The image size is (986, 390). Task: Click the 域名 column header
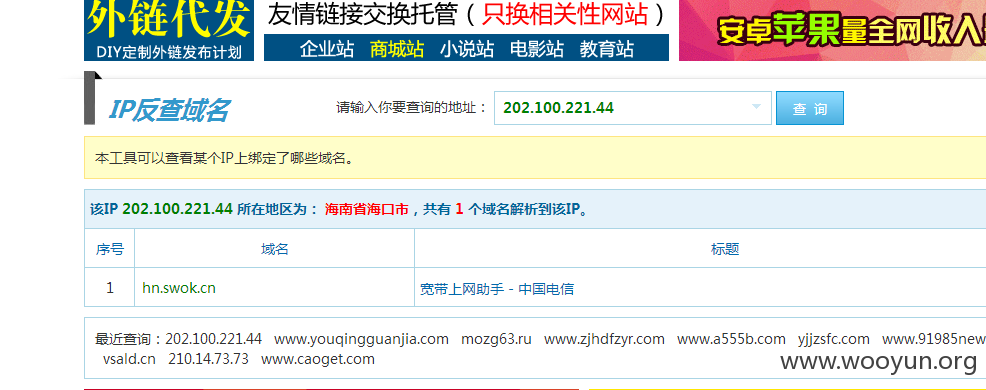(274, 249)
